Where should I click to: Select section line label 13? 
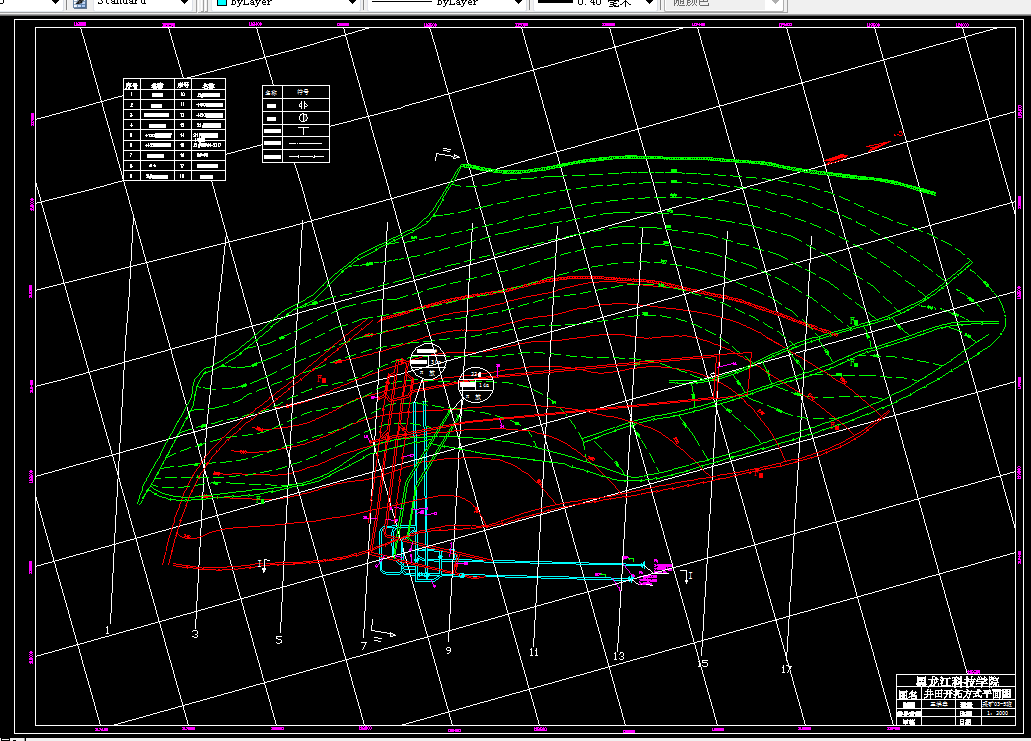pos(618,656)
